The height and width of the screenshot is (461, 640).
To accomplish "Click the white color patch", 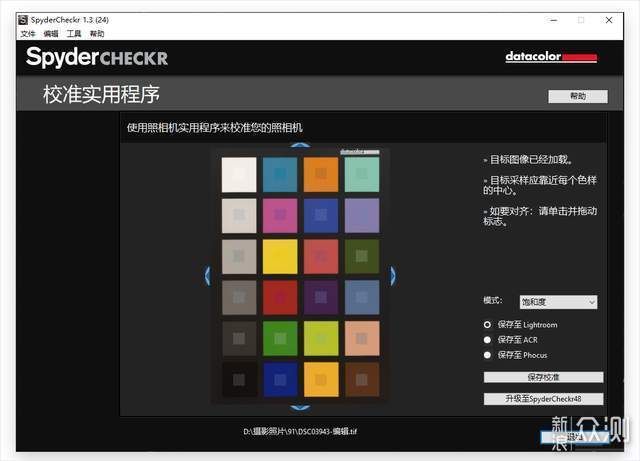I will [239, 174].
